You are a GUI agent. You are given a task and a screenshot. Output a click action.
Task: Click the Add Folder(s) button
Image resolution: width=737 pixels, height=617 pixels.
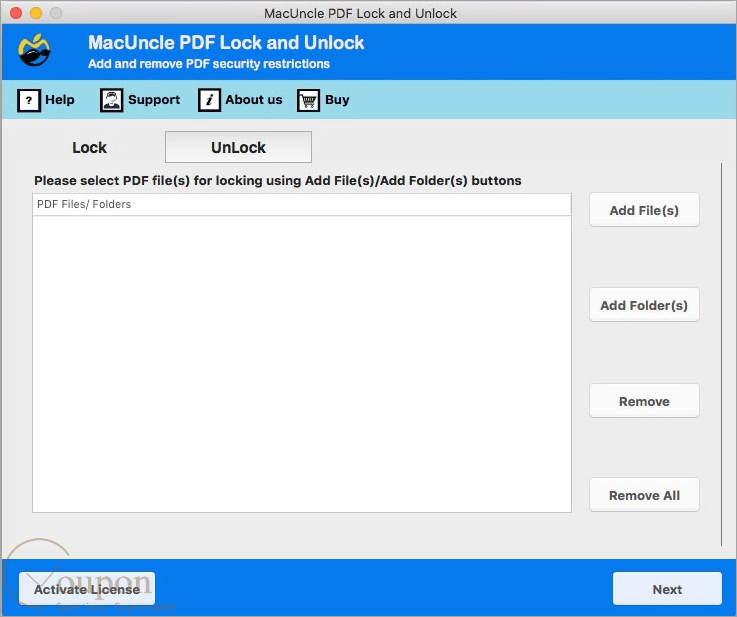pyautogui.click(x=644, y=305)
